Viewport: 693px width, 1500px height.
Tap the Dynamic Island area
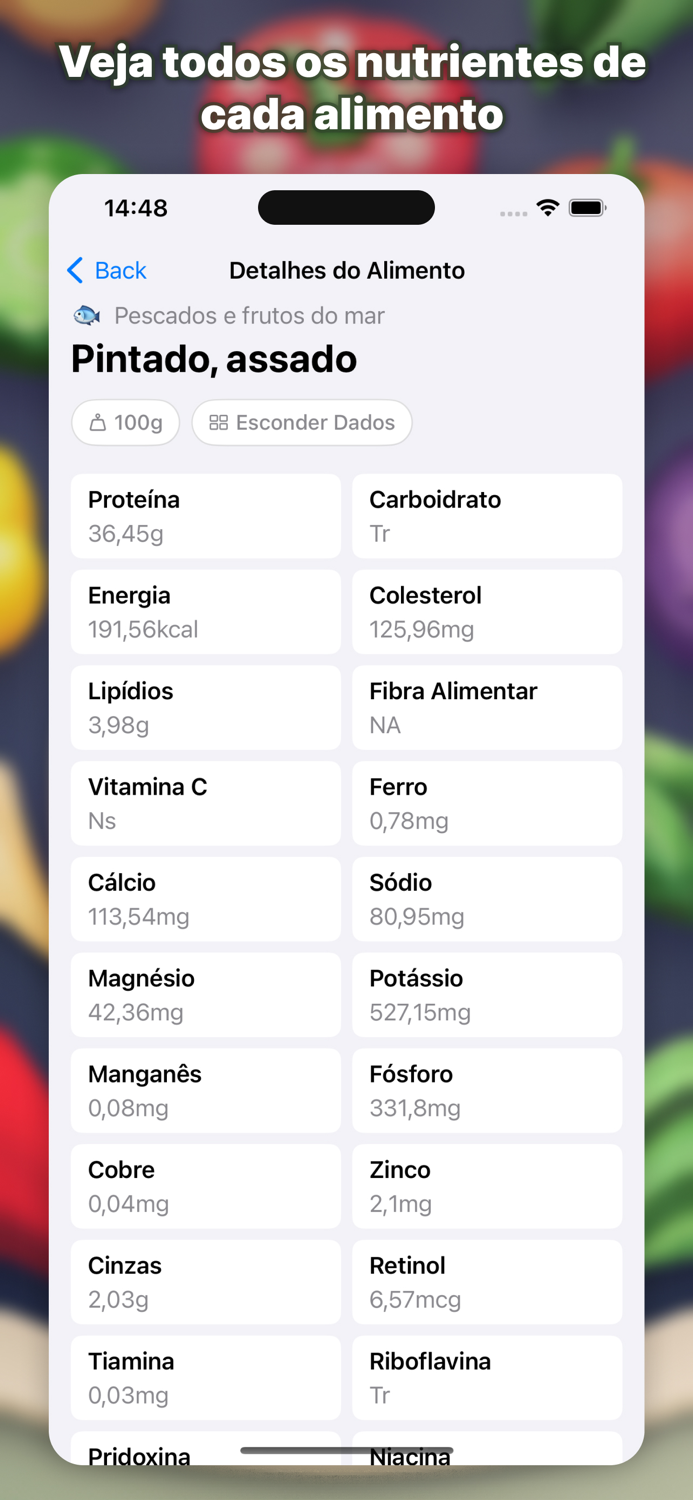coord(346,207)
